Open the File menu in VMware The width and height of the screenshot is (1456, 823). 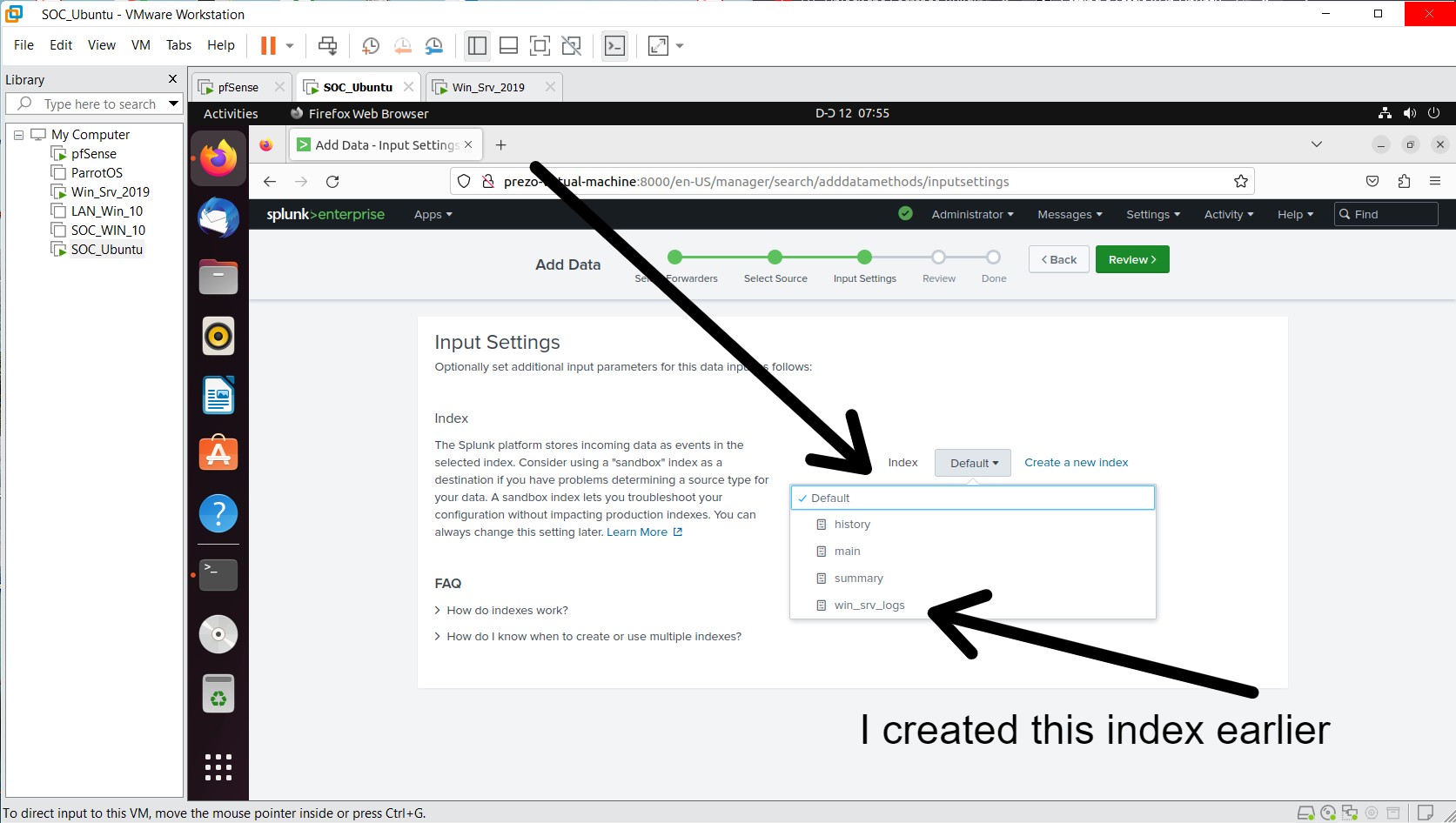(x=24, y=45)
